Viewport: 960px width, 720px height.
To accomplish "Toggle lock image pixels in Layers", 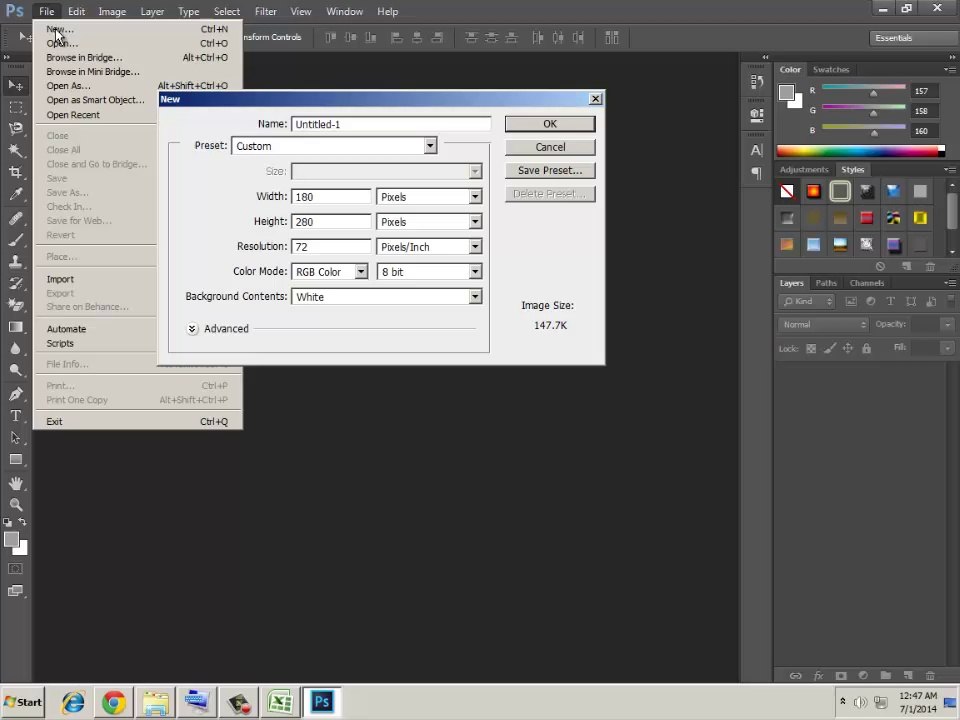I will coord(830,348).
